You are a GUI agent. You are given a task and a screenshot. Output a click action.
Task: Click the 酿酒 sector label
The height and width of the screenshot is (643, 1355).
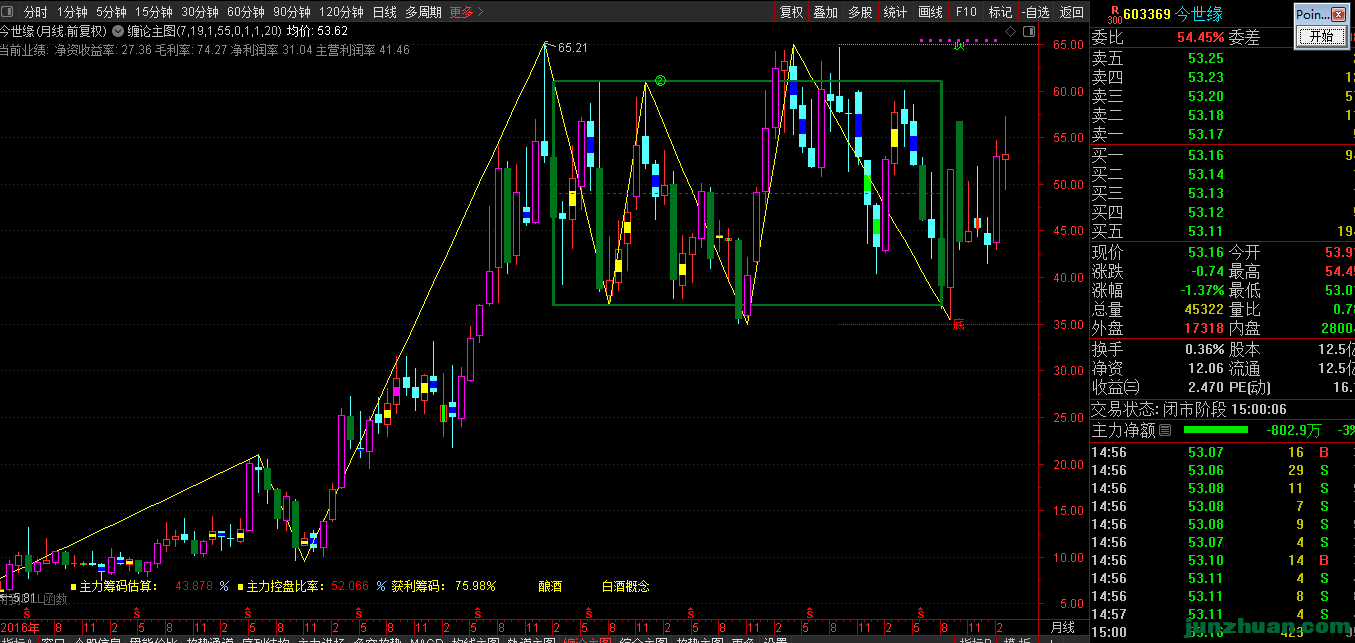[550, 586]
